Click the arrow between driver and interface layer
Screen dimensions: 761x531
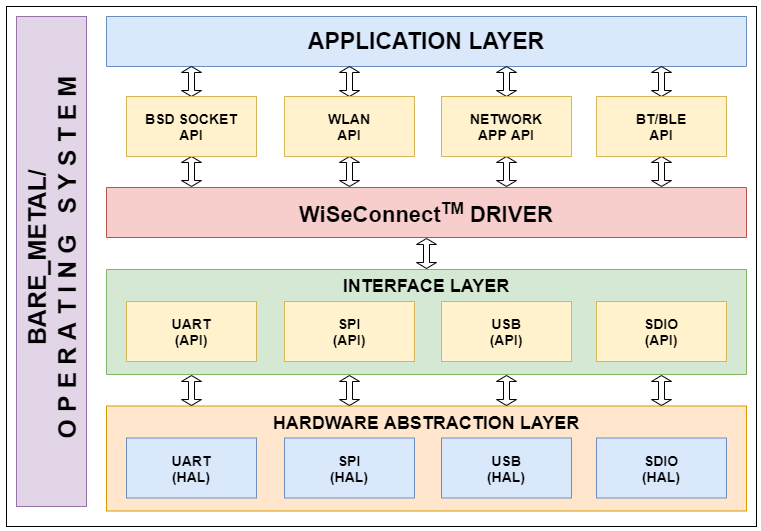pyautogui.click(x=427, y=253)
